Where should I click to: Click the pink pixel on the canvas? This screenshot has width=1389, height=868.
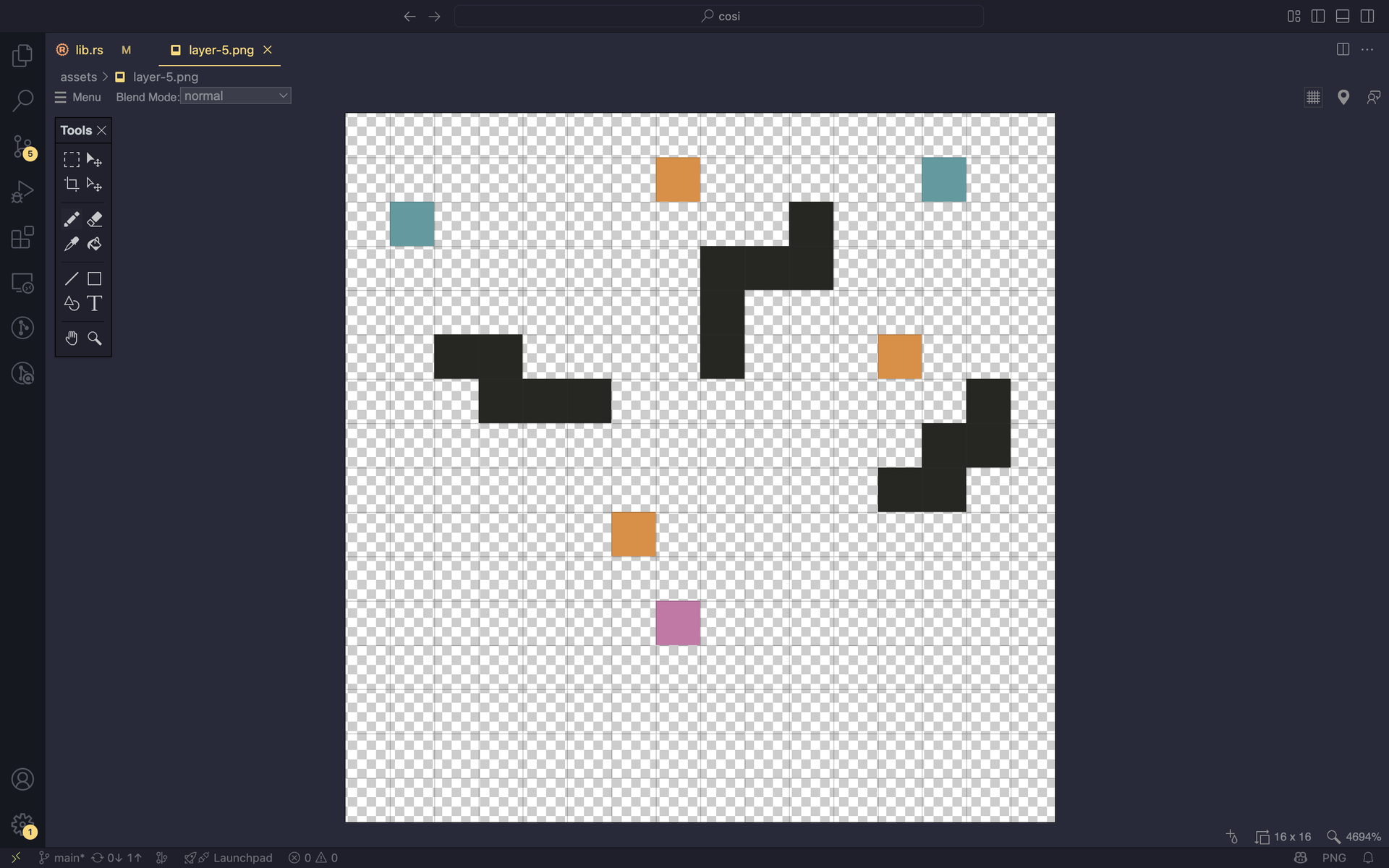pyautogui.click(x=678, y=623)
